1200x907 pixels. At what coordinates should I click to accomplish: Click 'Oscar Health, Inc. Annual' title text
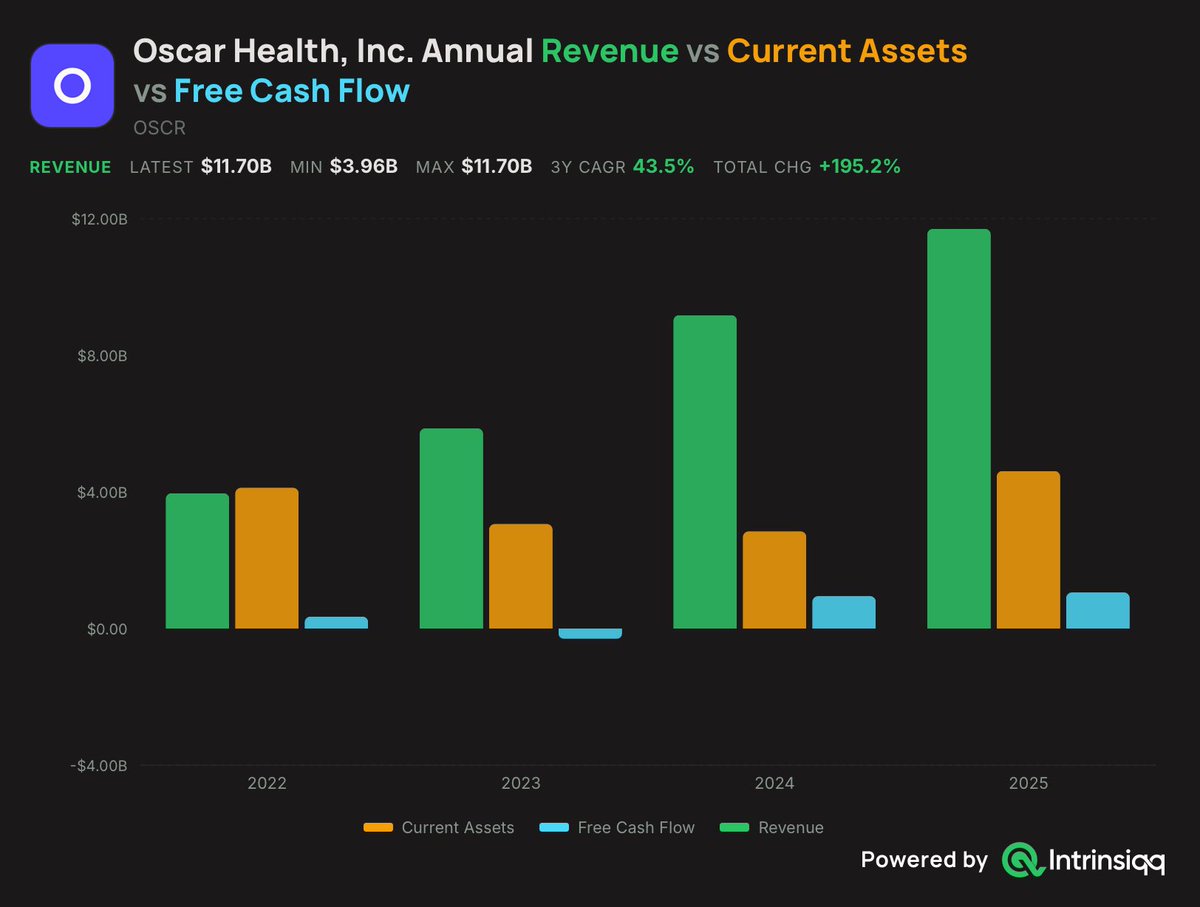[333, 51]
